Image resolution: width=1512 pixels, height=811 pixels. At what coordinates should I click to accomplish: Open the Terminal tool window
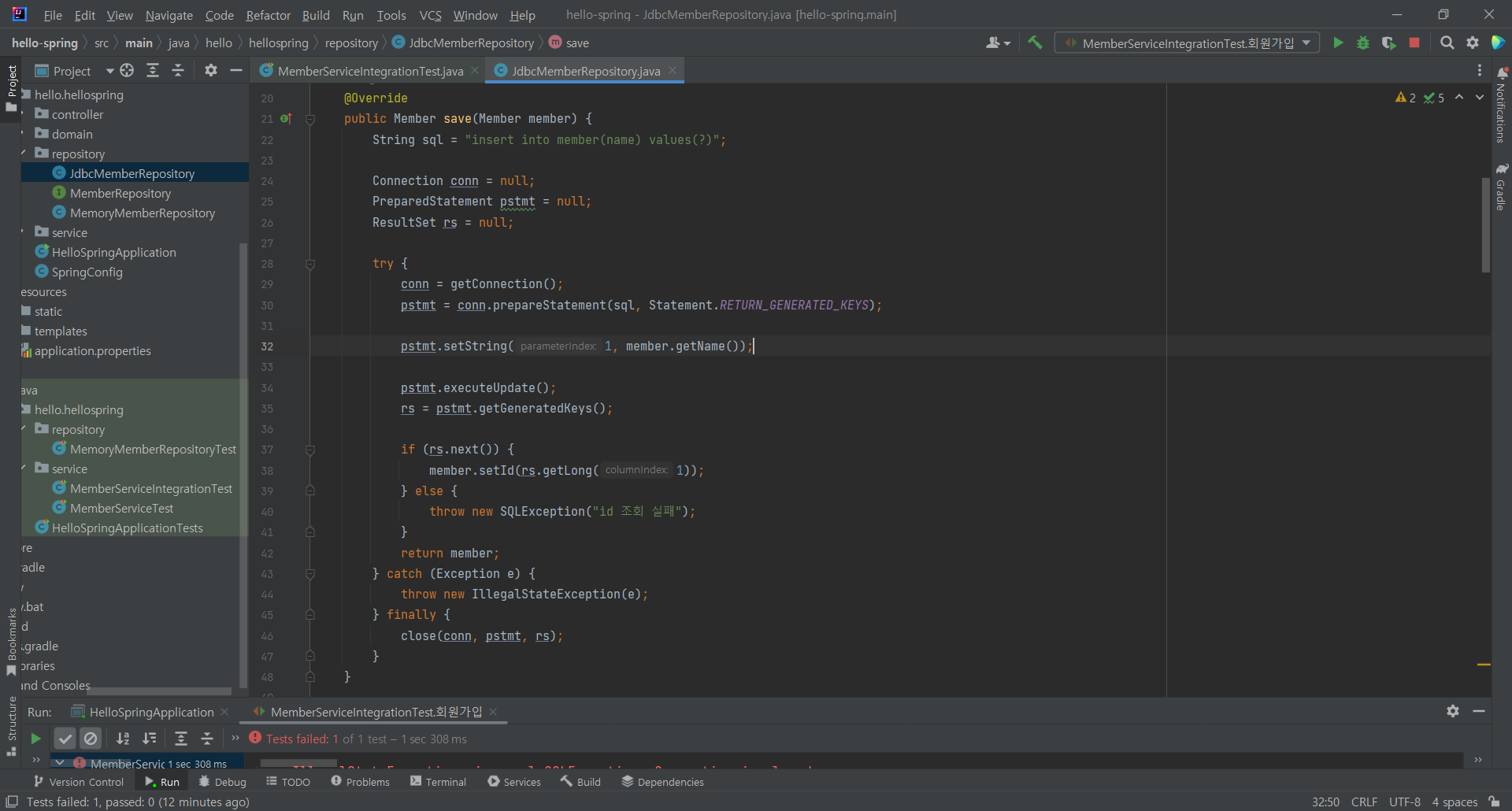[439, 782]
